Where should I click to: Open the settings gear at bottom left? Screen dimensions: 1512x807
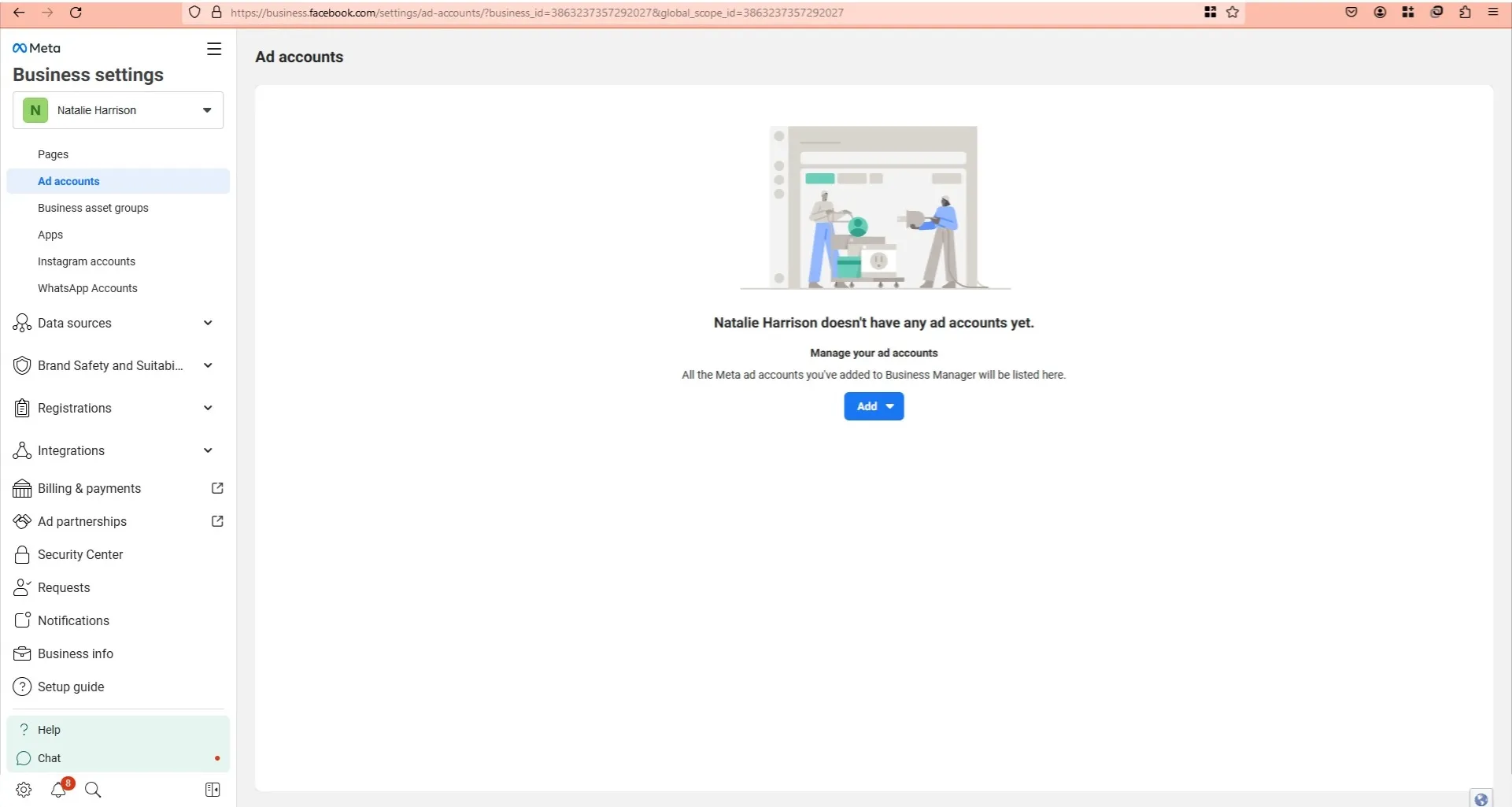23,789
